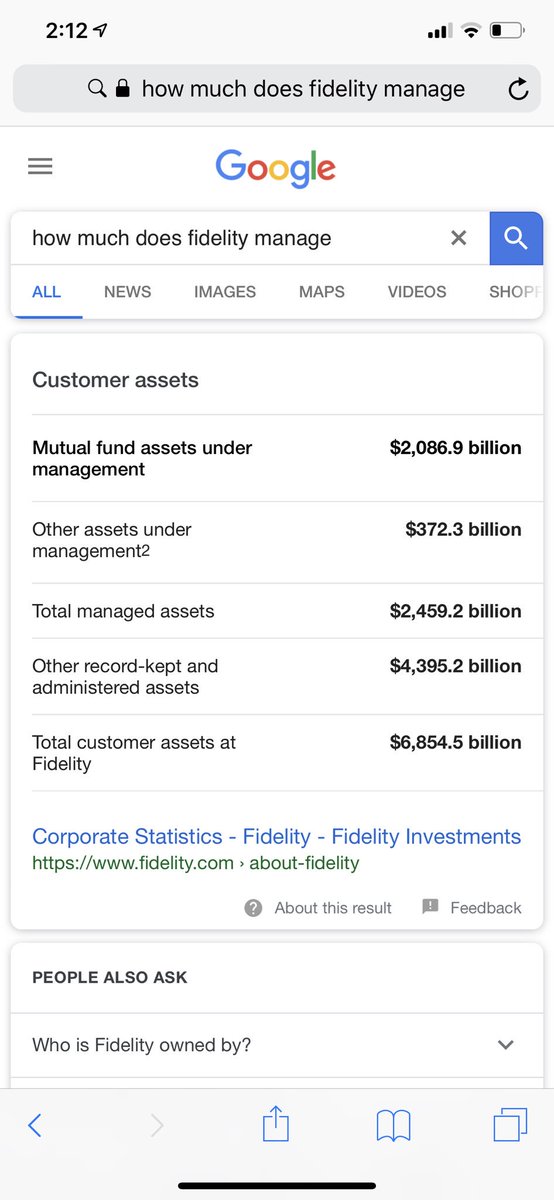Show open Safari tabs icon
This screenshot has height=1200, width=554.
(x=510, y=1125)
